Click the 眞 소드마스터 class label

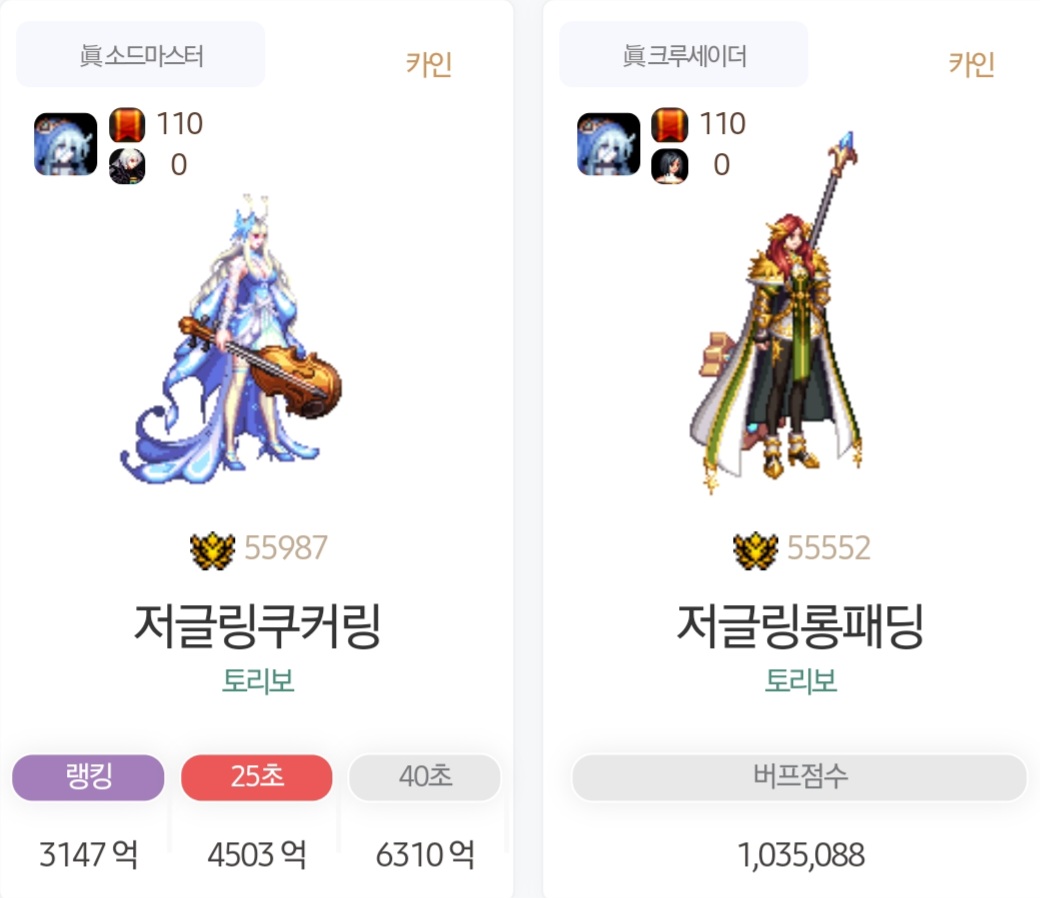coord(141,55)
